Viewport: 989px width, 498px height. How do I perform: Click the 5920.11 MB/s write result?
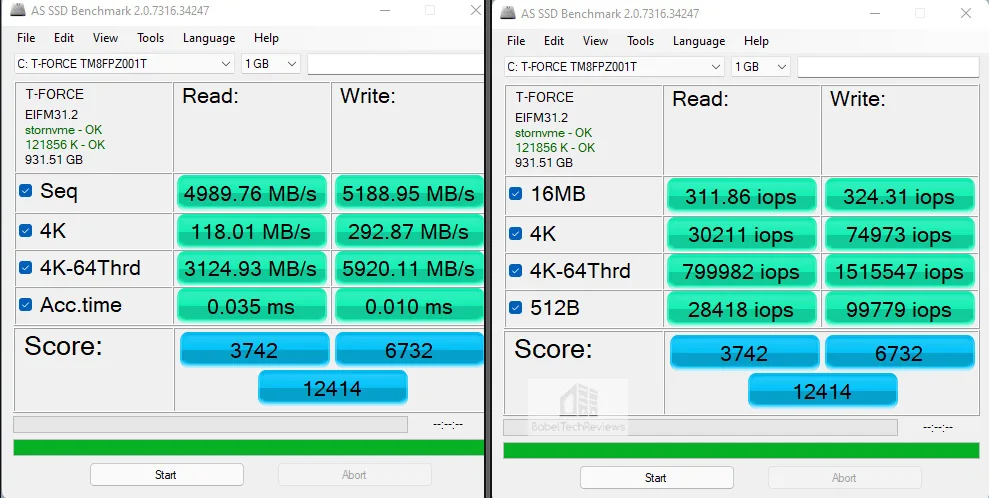(x=409, y=269)
